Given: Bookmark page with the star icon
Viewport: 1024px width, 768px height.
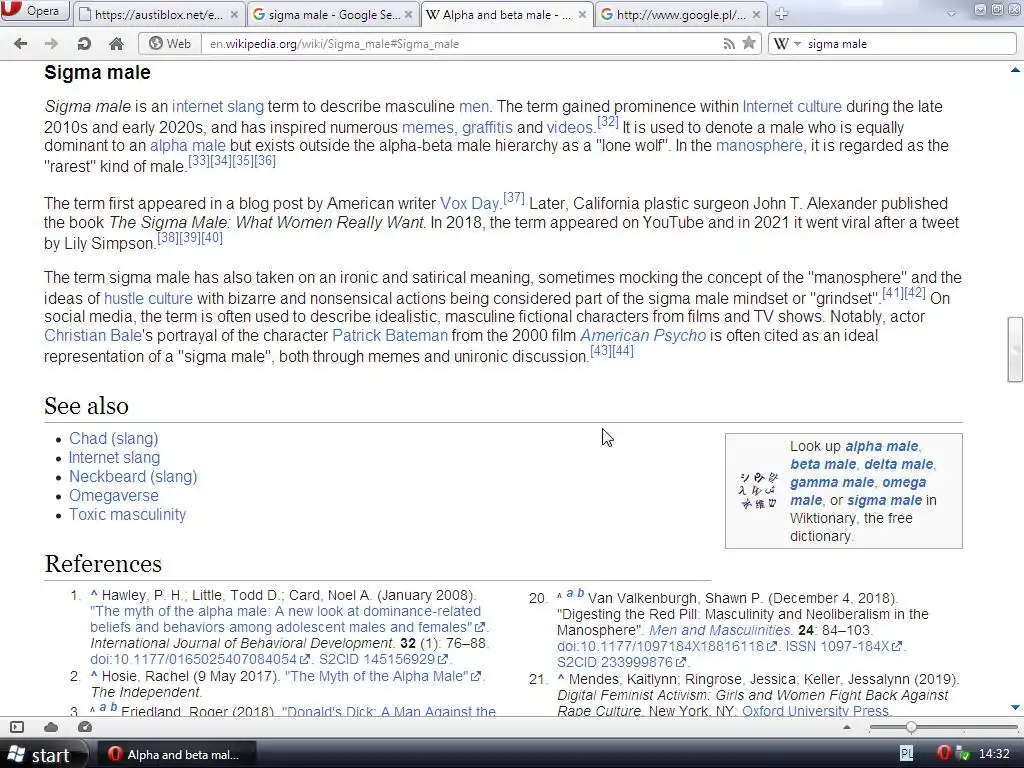Looking at the screenshot, I should point(749,43).
